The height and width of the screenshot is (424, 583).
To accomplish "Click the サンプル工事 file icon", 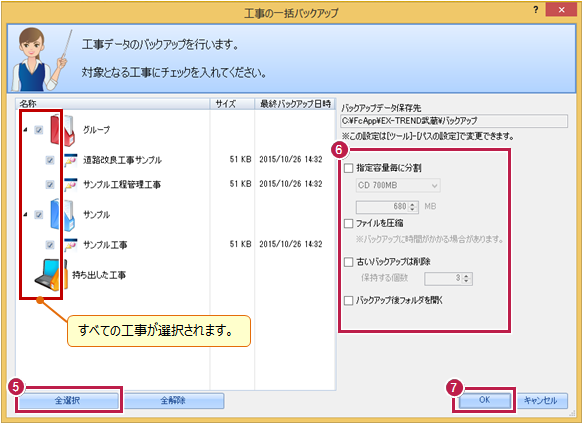I will (x=70, y=245).
